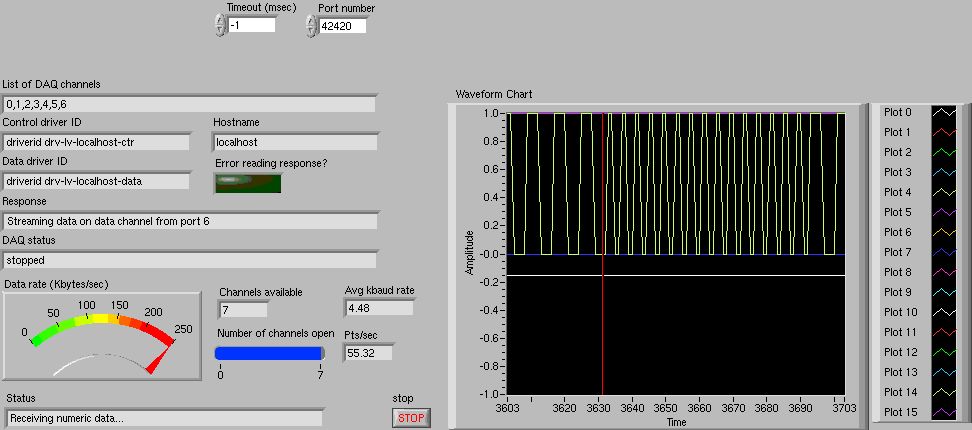Click the Control driver ID field
972x430 pixels.
pyautogui.click(x=96, y=143)
